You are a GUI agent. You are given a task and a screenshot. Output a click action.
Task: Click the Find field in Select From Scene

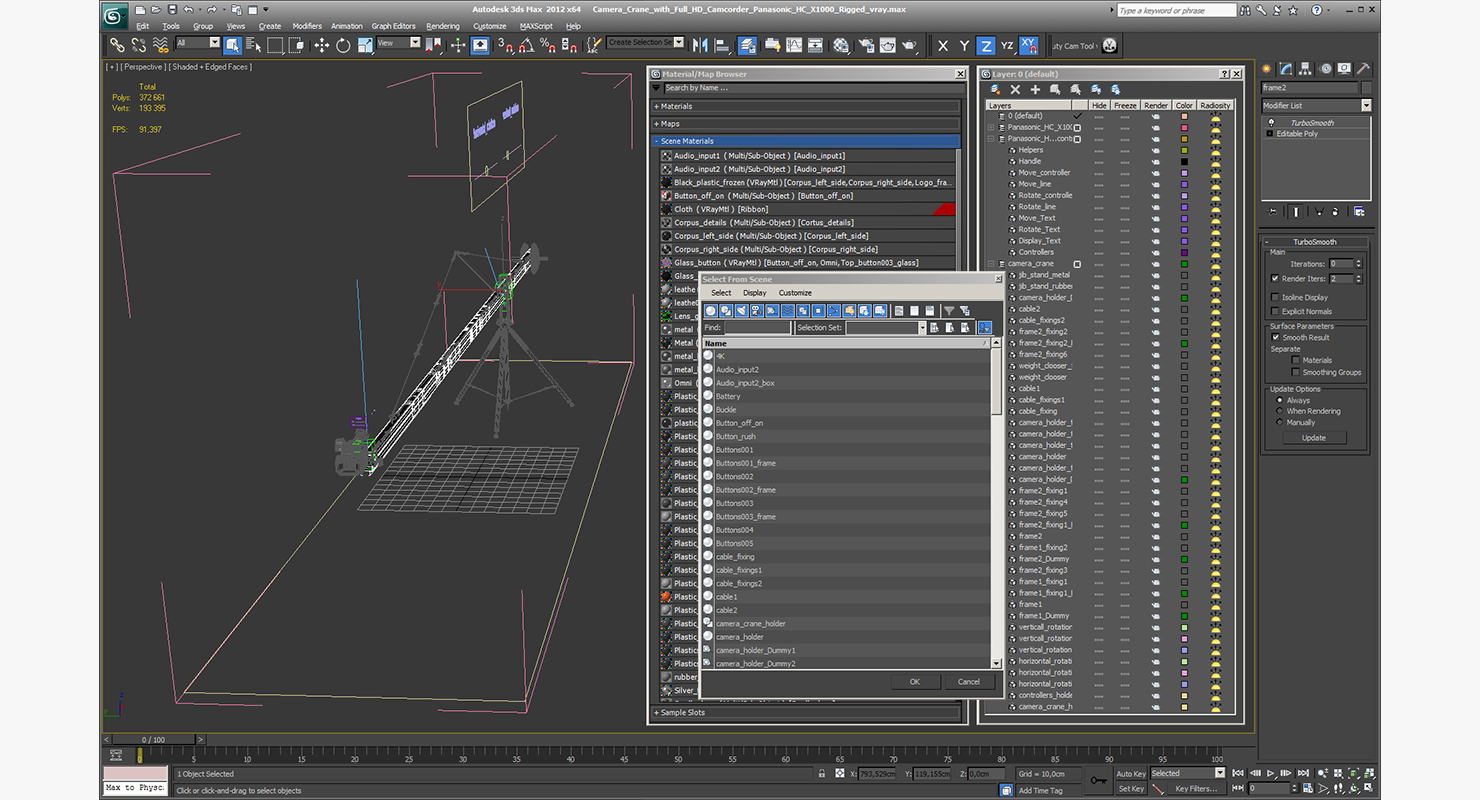pos(757,328)
